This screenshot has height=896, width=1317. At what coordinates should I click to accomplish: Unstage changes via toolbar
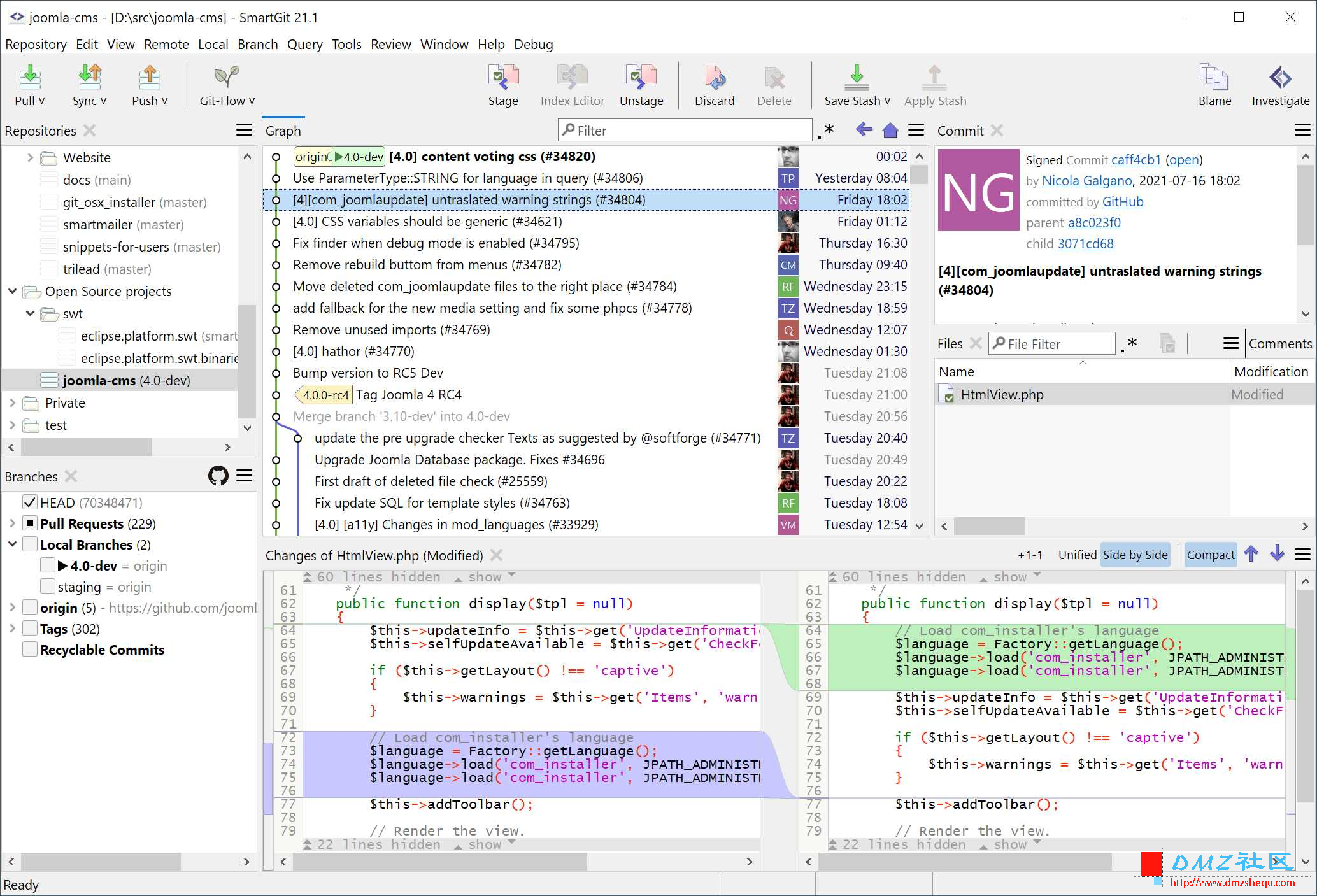(641, 85)
